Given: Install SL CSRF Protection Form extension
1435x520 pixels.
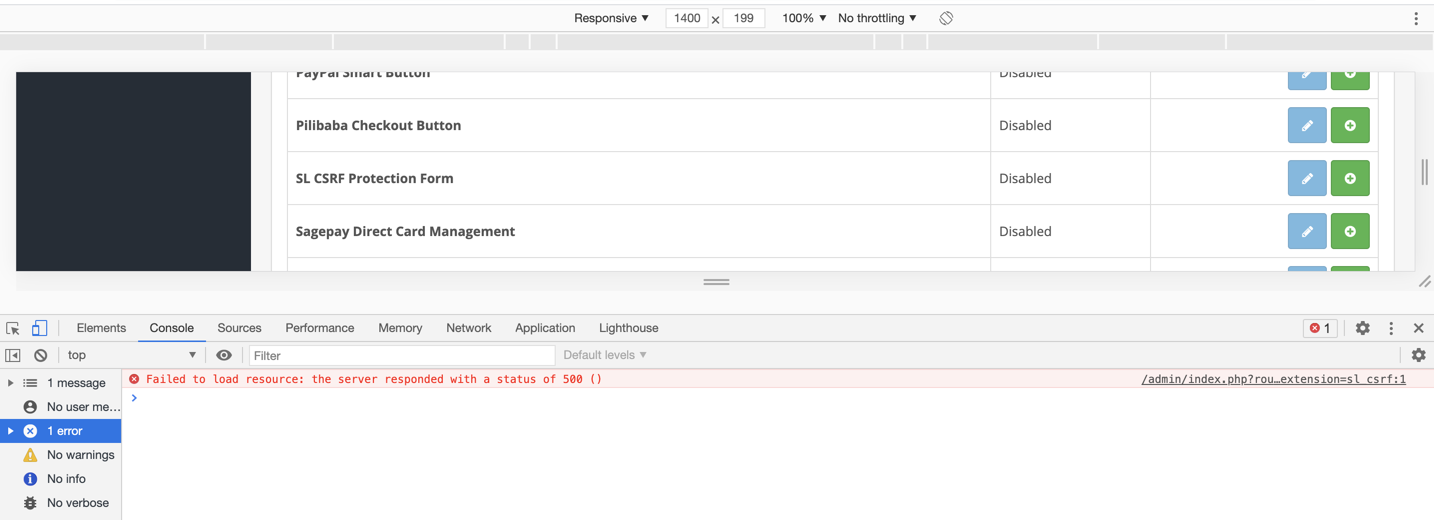Looking at the screenshot, I should click(1350, 179).
